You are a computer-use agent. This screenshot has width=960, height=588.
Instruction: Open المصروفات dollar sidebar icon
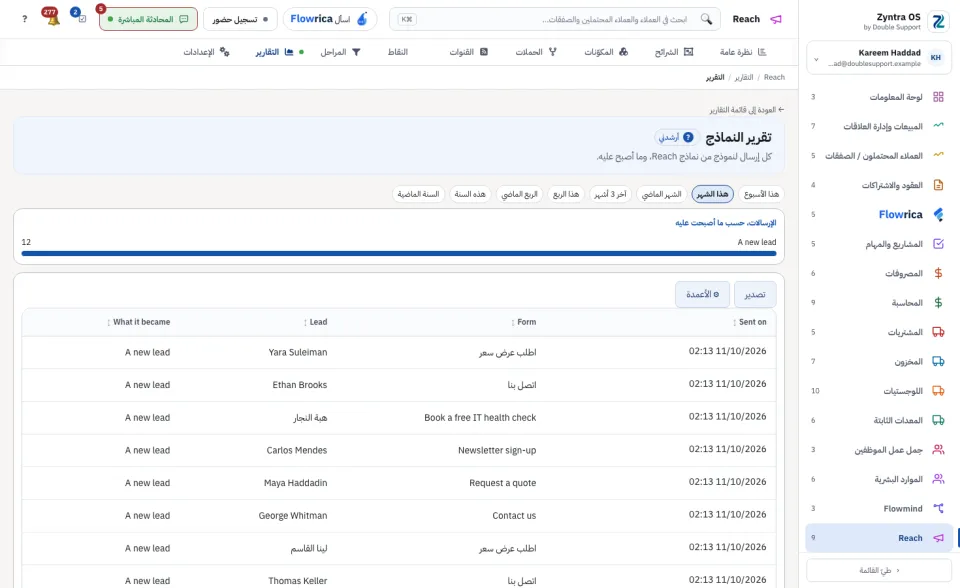click(x=938, y=273)
